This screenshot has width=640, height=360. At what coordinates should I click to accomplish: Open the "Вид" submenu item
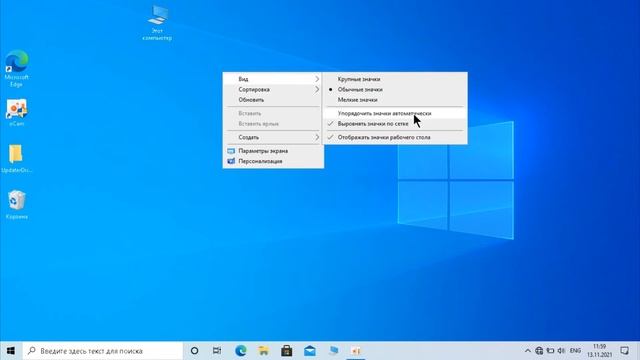273,79
